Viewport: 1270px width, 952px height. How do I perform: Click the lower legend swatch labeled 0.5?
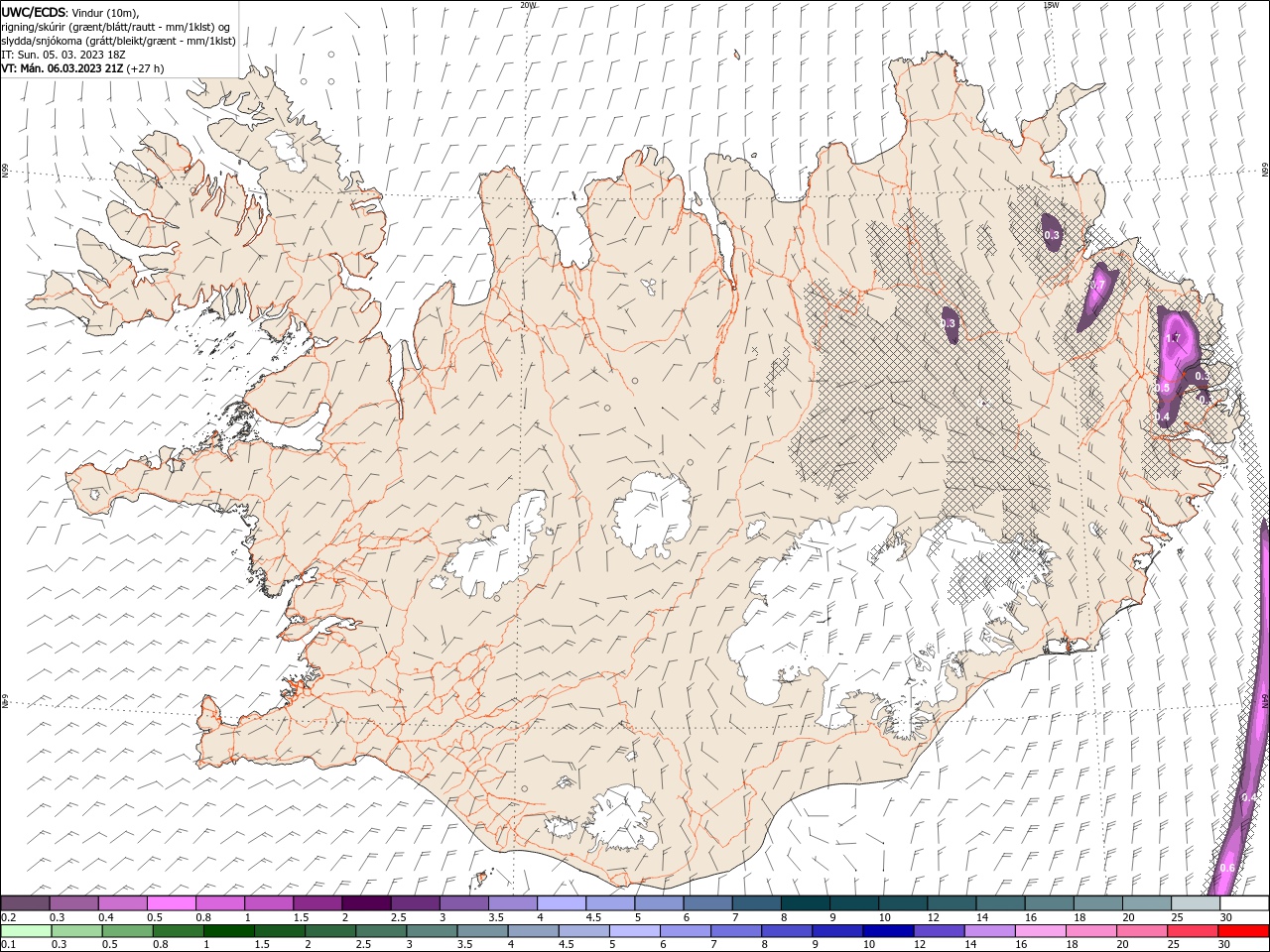(127, 931)
